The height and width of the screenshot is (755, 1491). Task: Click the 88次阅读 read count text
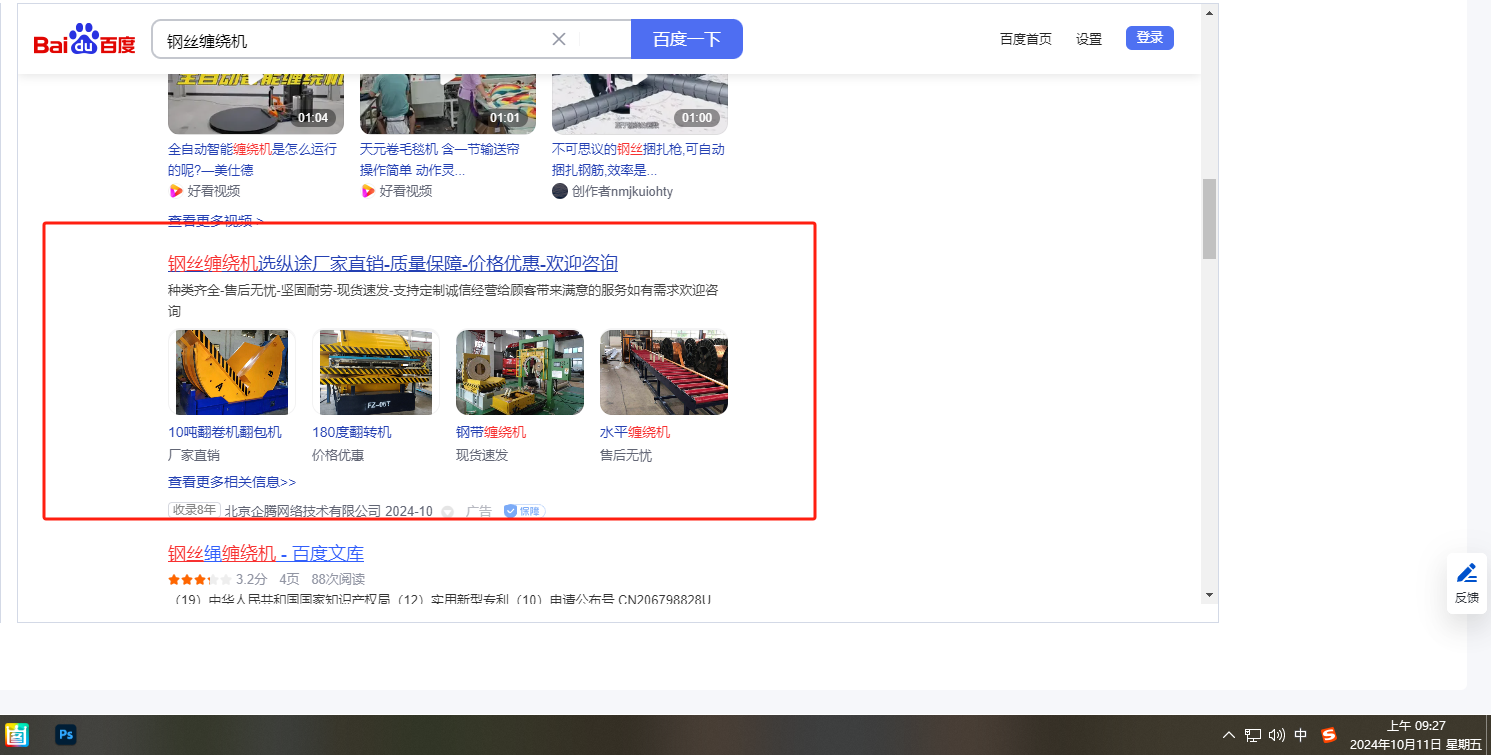(338, 579)
